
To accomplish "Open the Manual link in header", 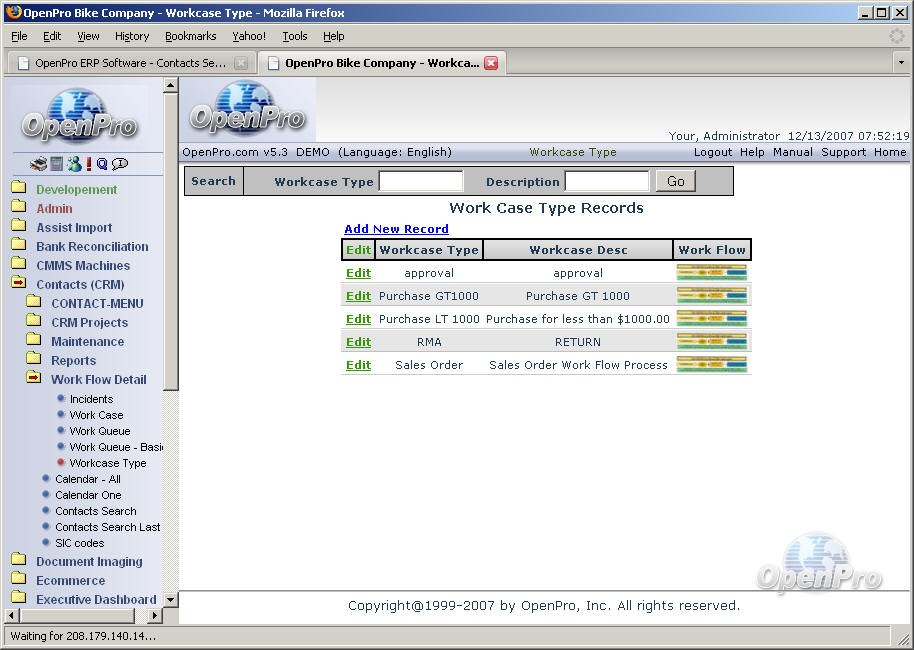I will pyautogui.click(x=793, y=152).
